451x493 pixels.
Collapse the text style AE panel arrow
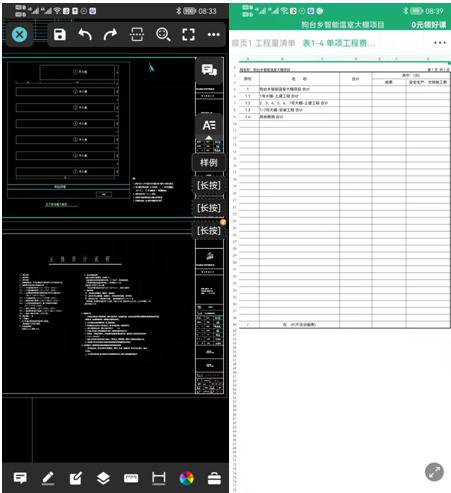point(209,137)
